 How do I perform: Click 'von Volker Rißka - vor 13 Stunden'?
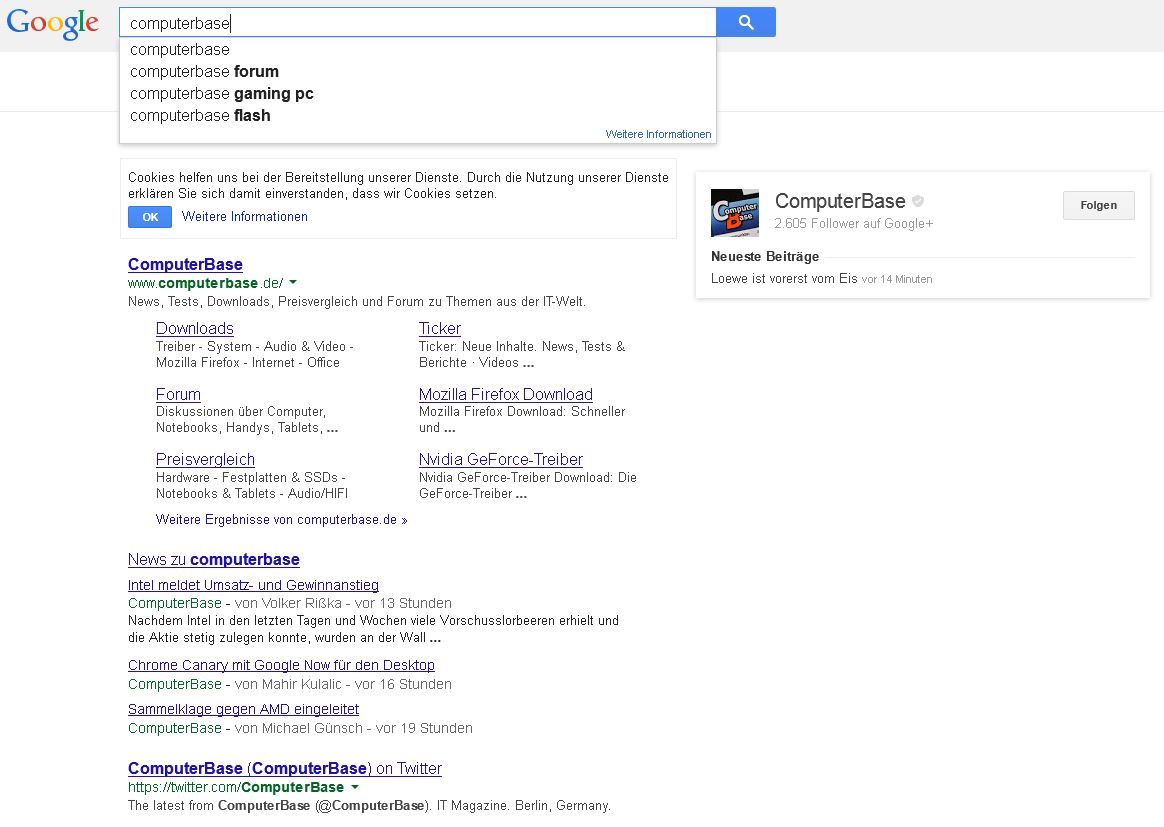pos(343,604)
